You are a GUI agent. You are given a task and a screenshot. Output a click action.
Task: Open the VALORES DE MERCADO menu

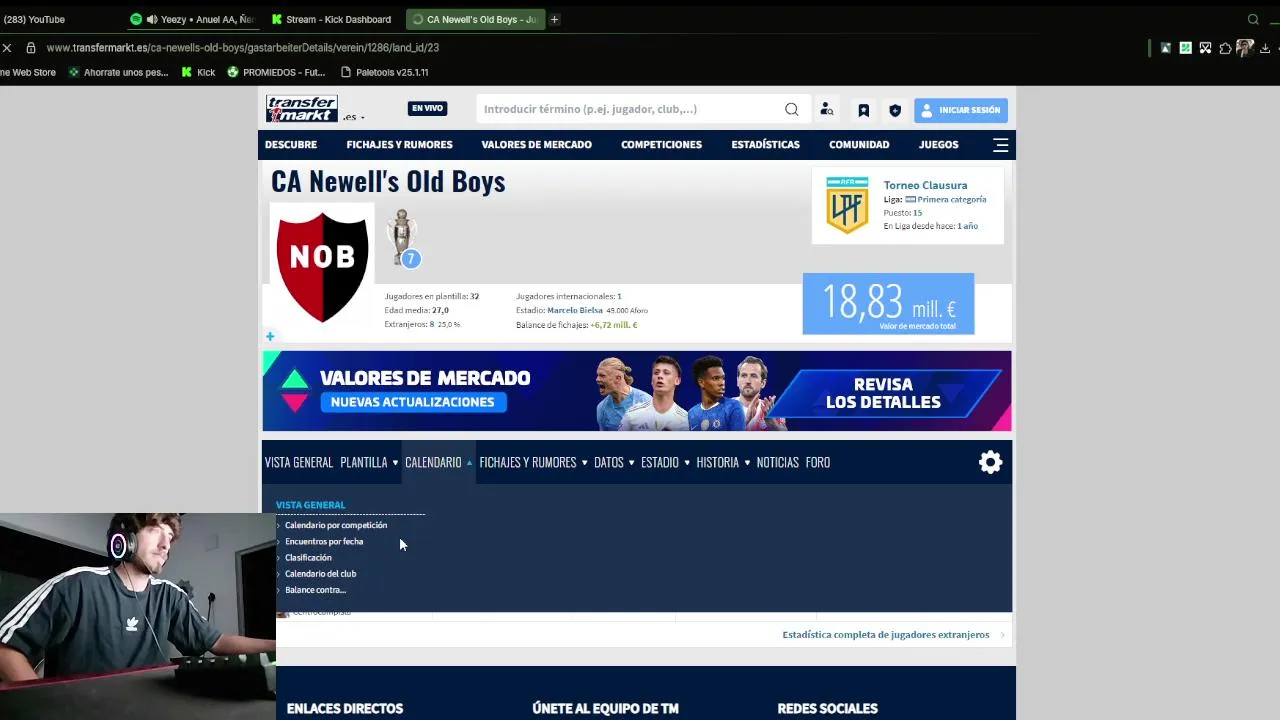[536, 144]
